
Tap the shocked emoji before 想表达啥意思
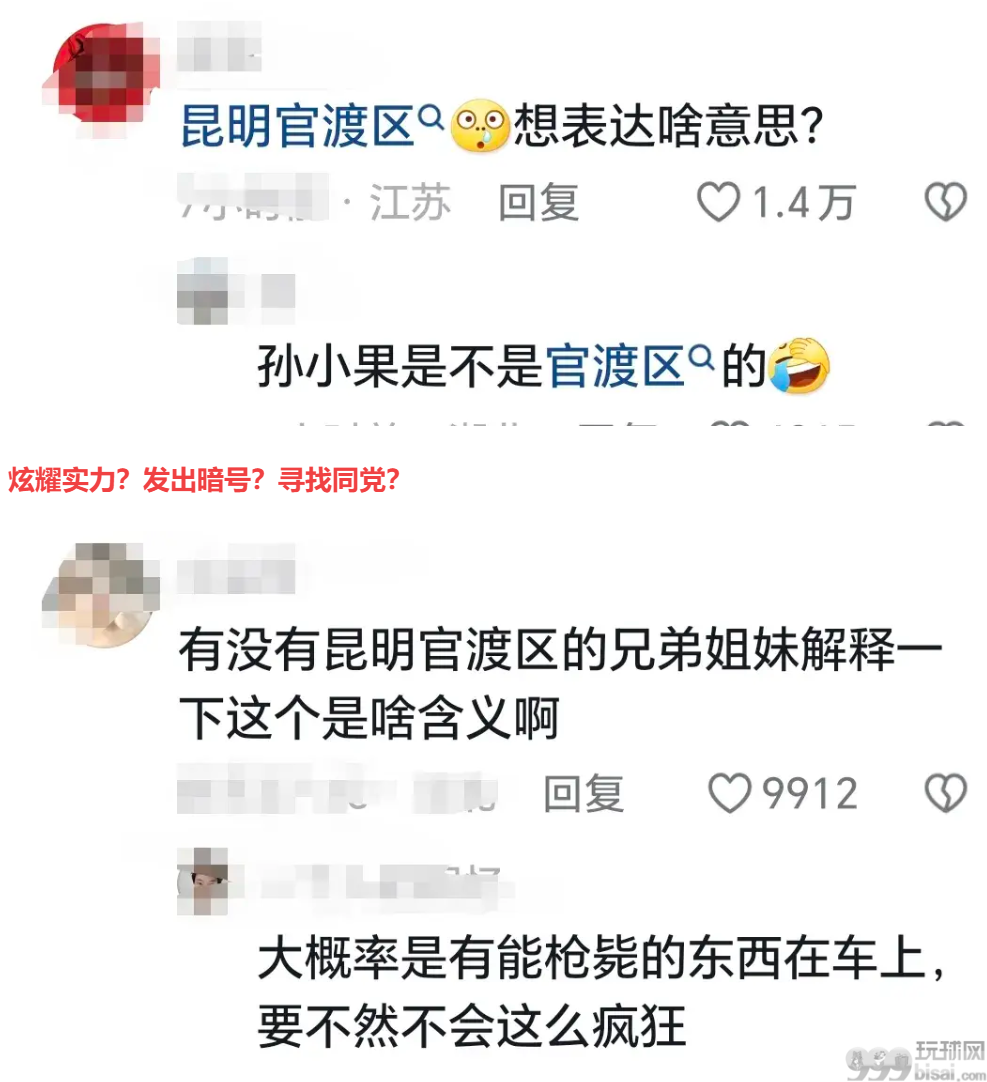(x=480, y=126)
